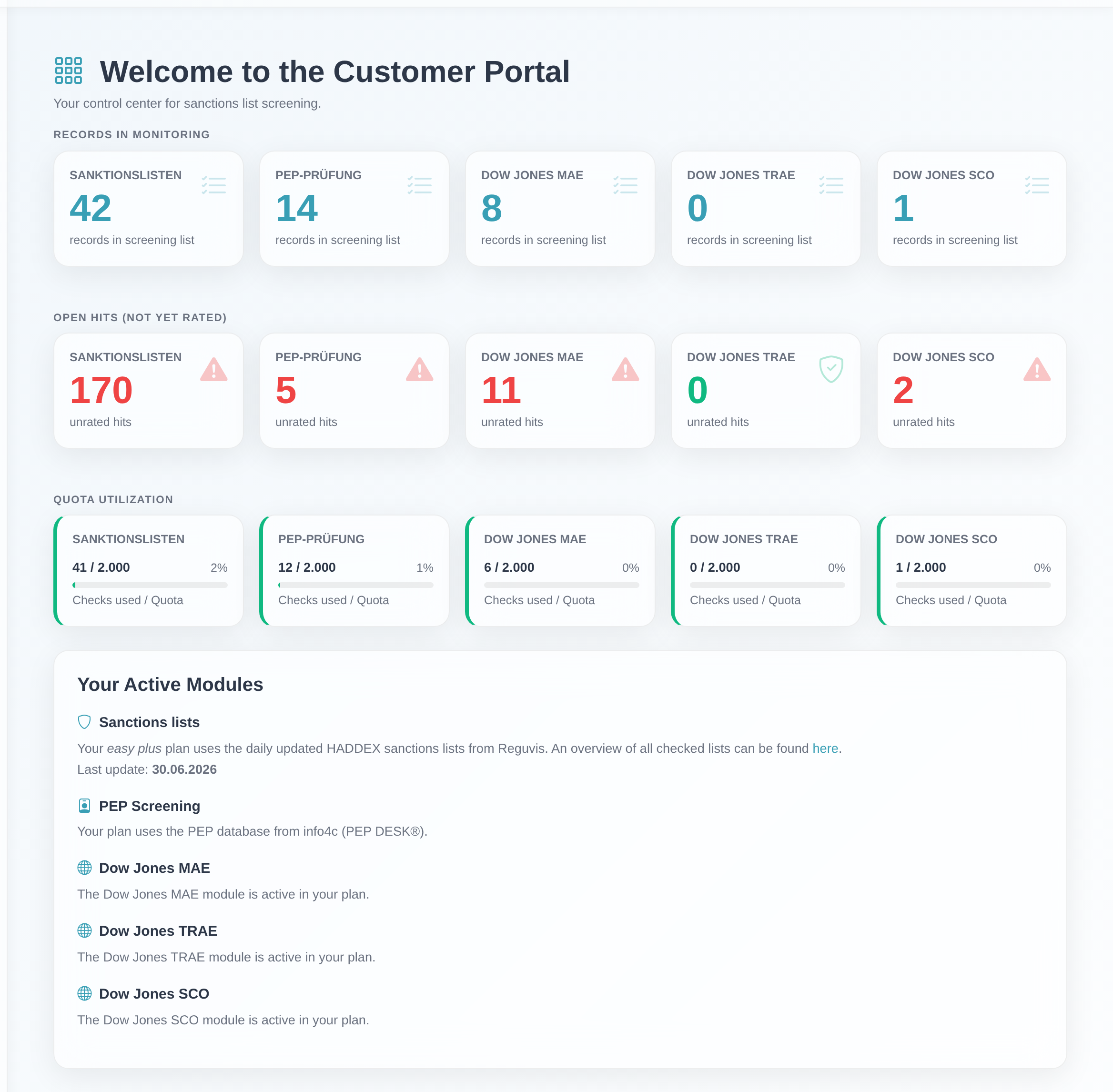Click the Dow Jones SCO quota progress bar
Screen dimensions: 1113x1092
coord(973,585)
